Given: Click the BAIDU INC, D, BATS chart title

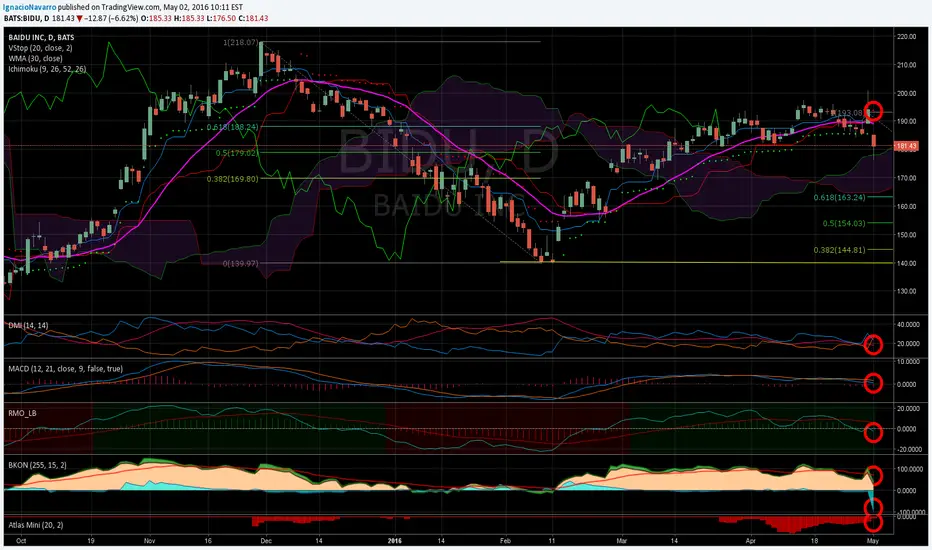Looking at the screenshot, I should coord(41,37).
